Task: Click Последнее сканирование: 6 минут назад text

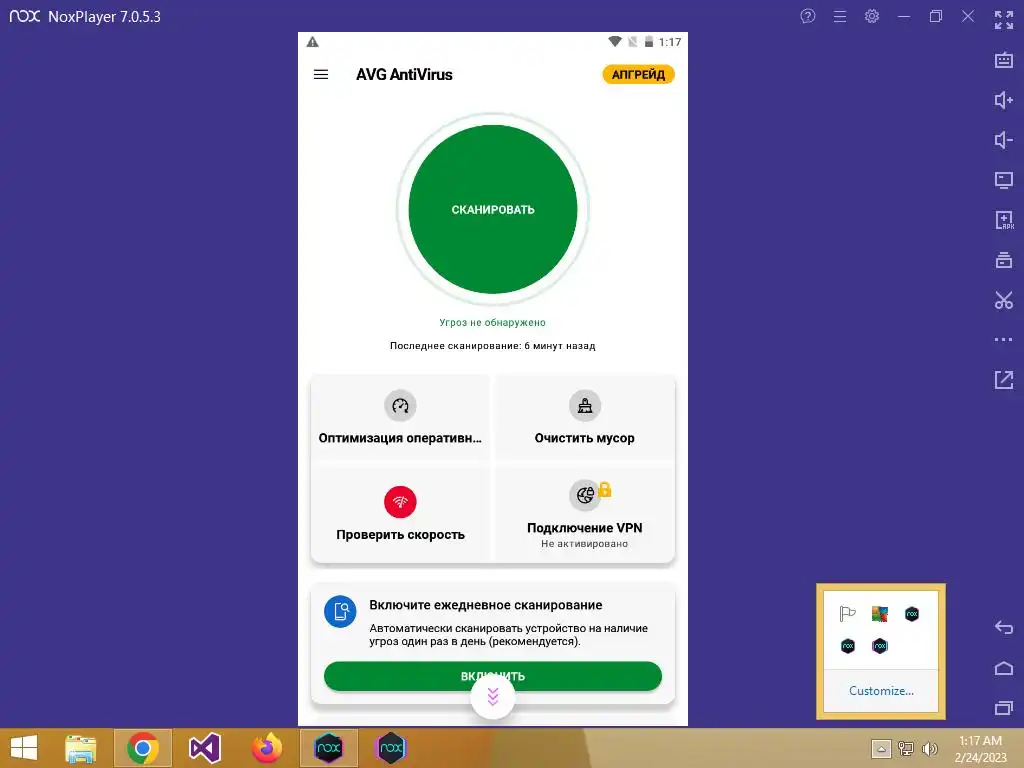Action: pyautogui.click(x=492, y=345)
